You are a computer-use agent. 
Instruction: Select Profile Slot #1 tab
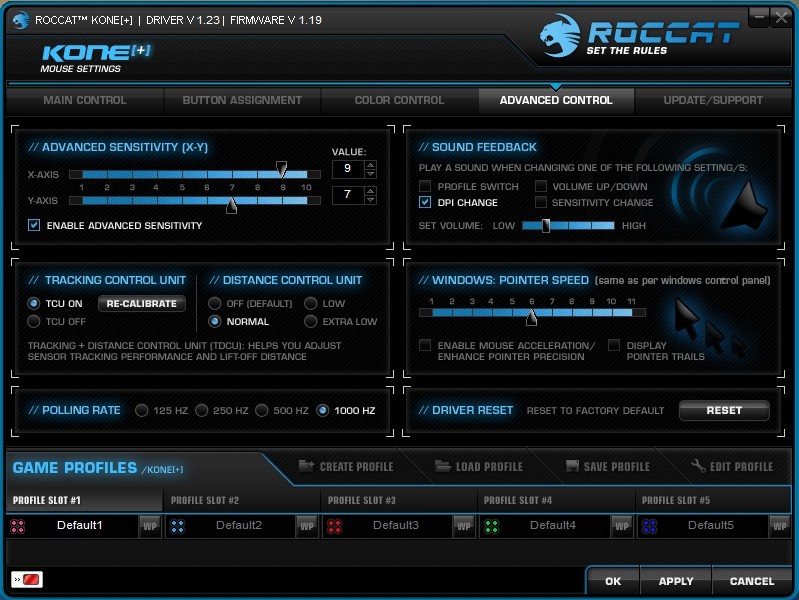coord(84,500)
